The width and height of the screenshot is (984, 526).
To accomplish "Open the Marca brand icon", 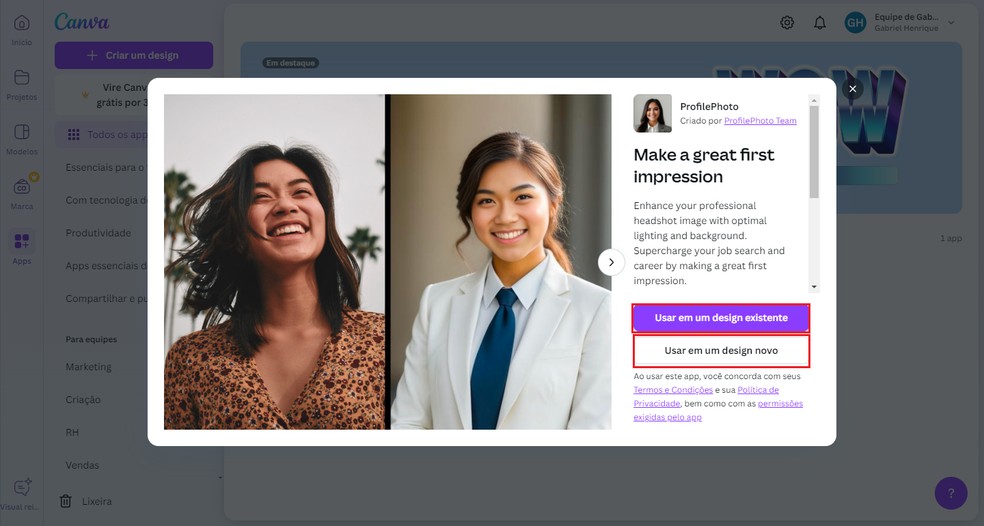I will click(x=21, y=187).
